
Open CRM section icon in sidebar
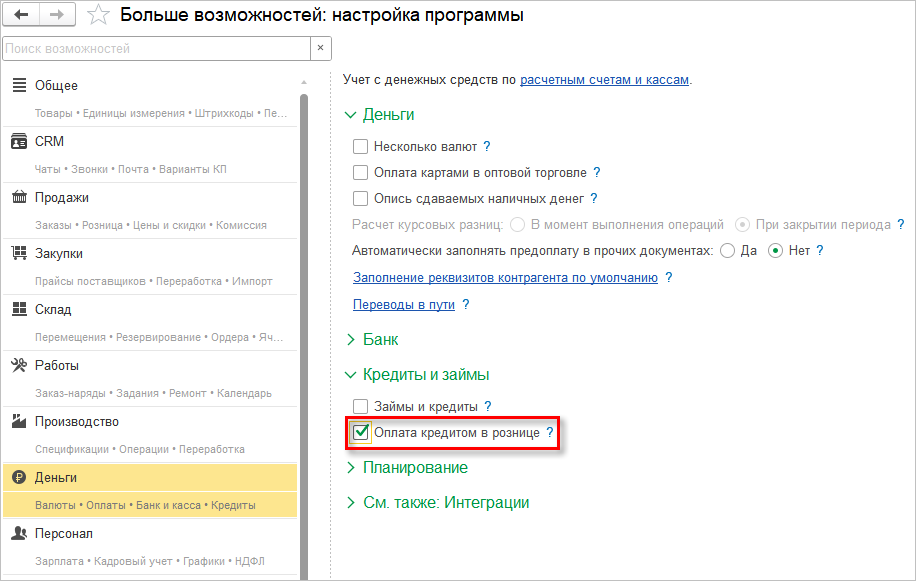[x=19, y=142]
